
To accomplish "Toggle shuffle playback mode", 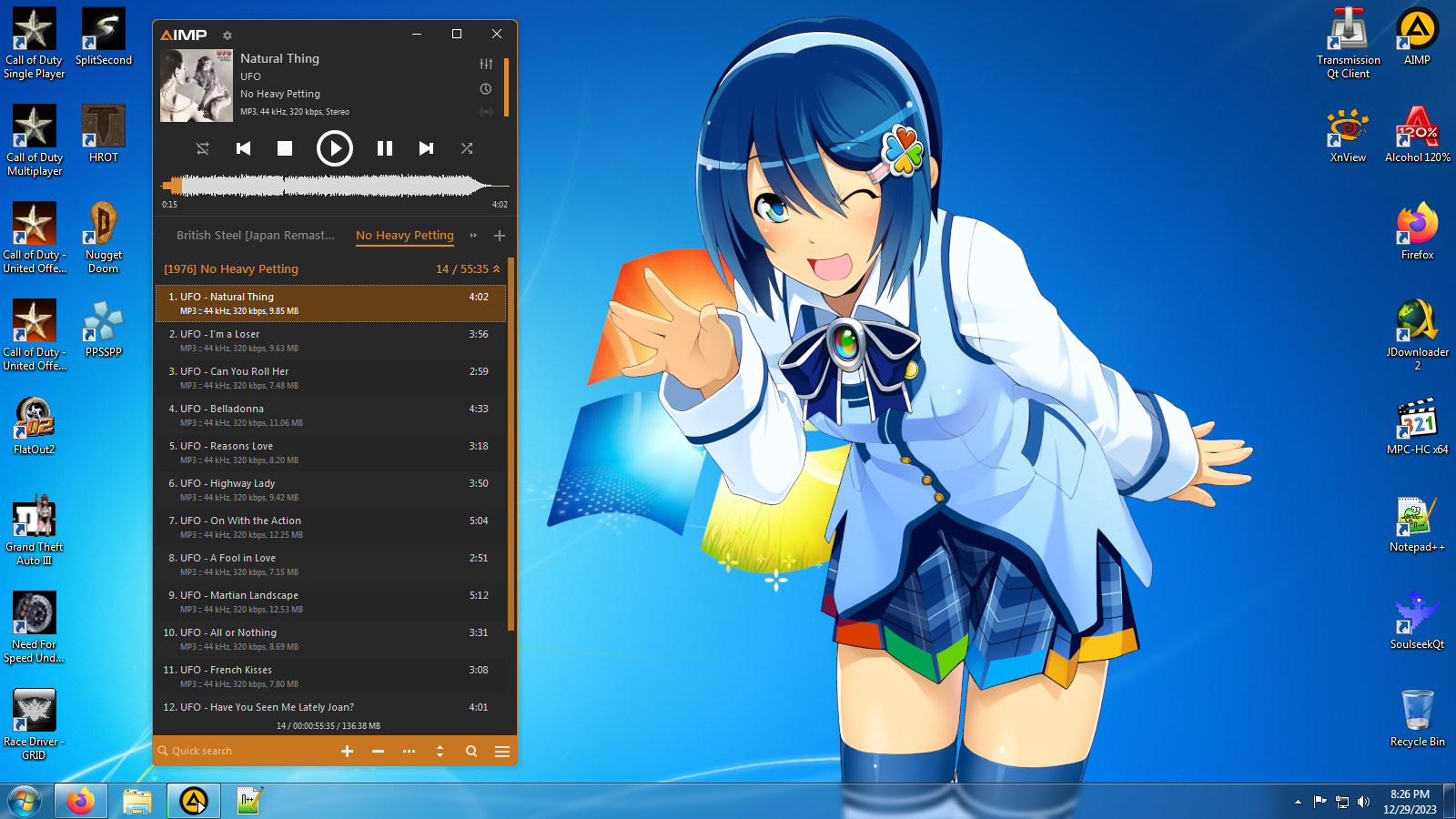I will point(467,148).
